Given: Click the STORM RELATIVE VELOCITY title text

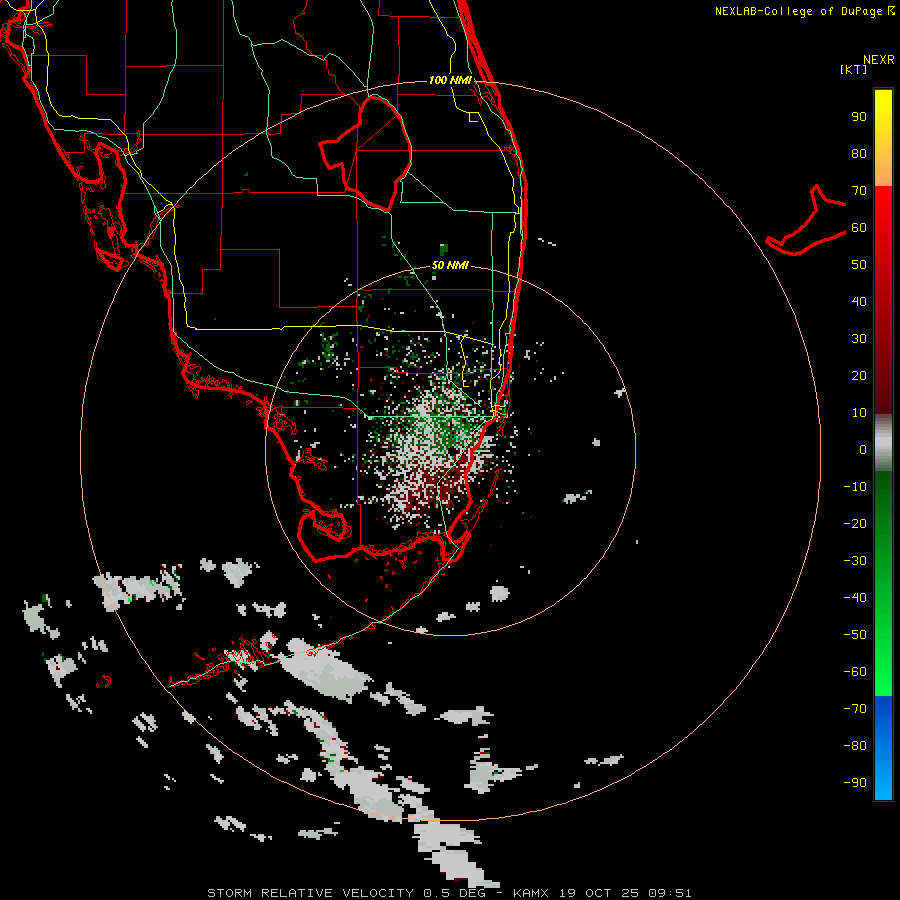Looking at the screenshot, I should [x=311, y=893].
